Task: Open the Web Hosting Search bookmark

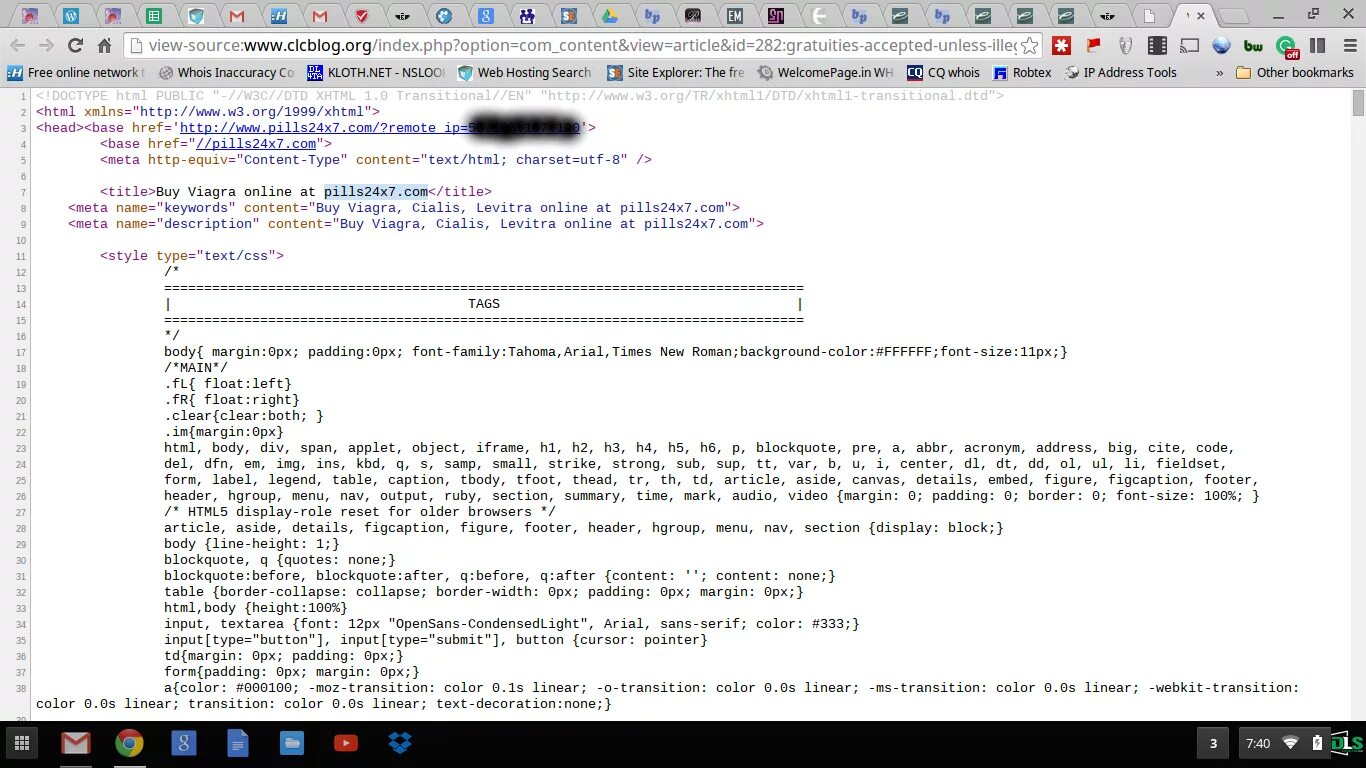Action: (524, 73)
